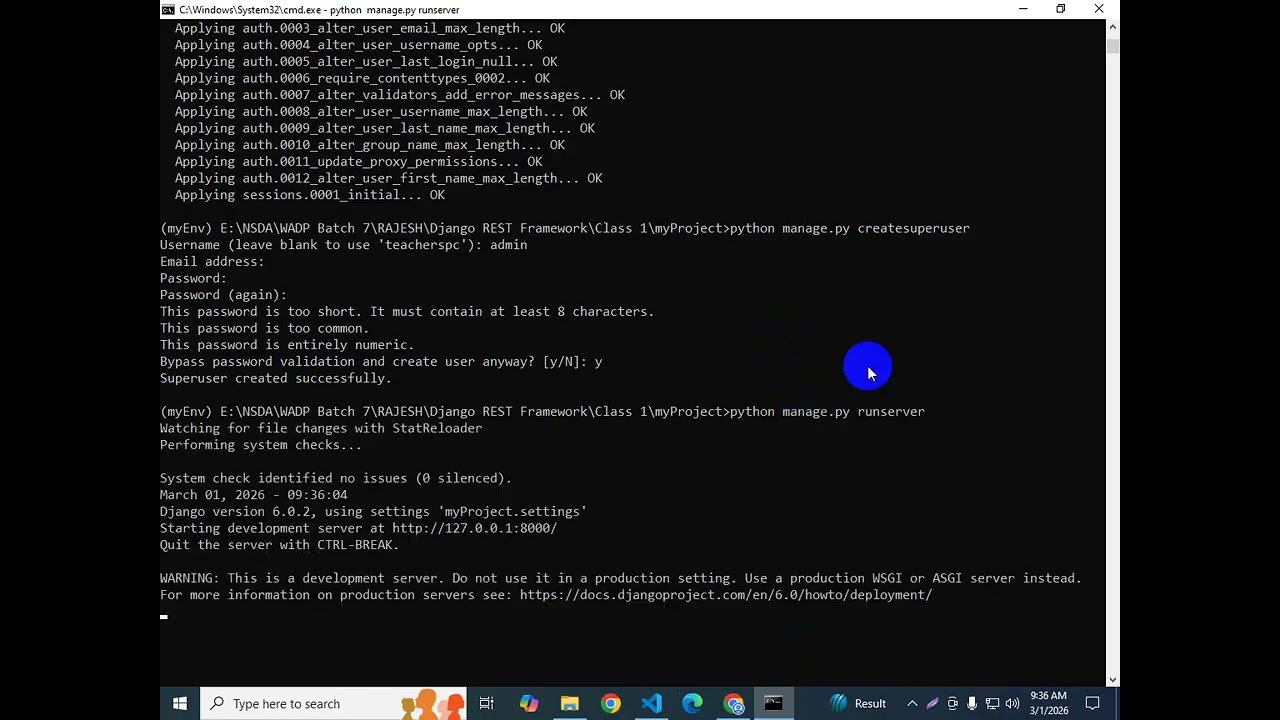Click the 'Email address:' prompt line
The height and width of the screenshot is (720, 1280).
tap(212, 261)
